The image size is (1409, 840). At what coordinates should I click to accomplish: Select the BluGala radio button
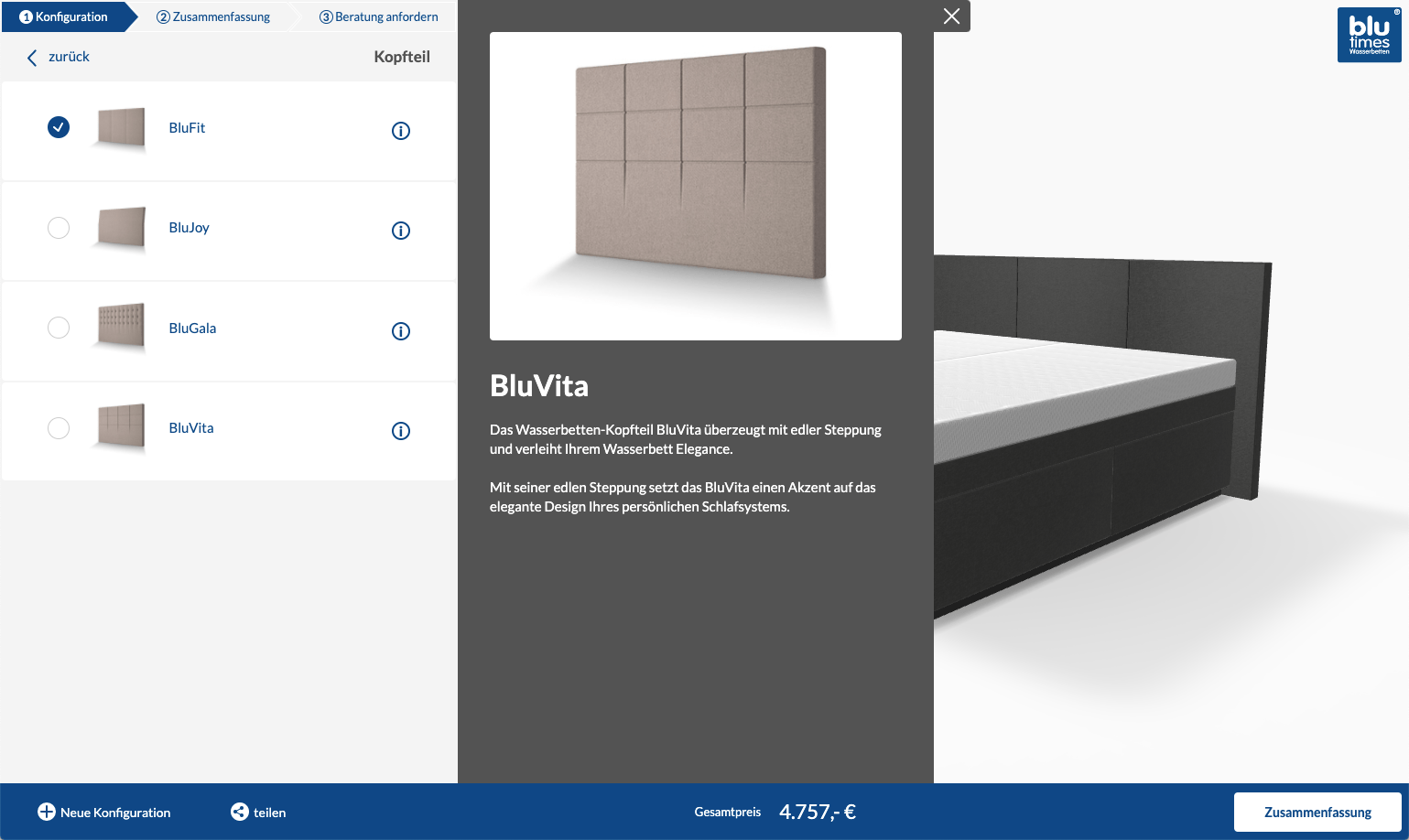(x=59, y=328)
